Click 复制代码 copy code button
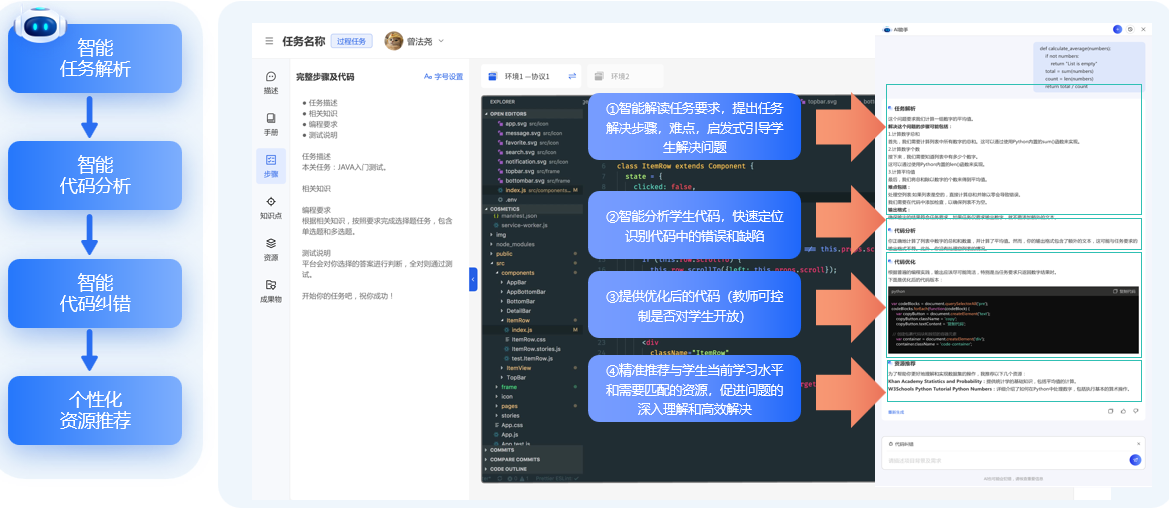This screenshot has width=1169, height=511. (1122, 292)
